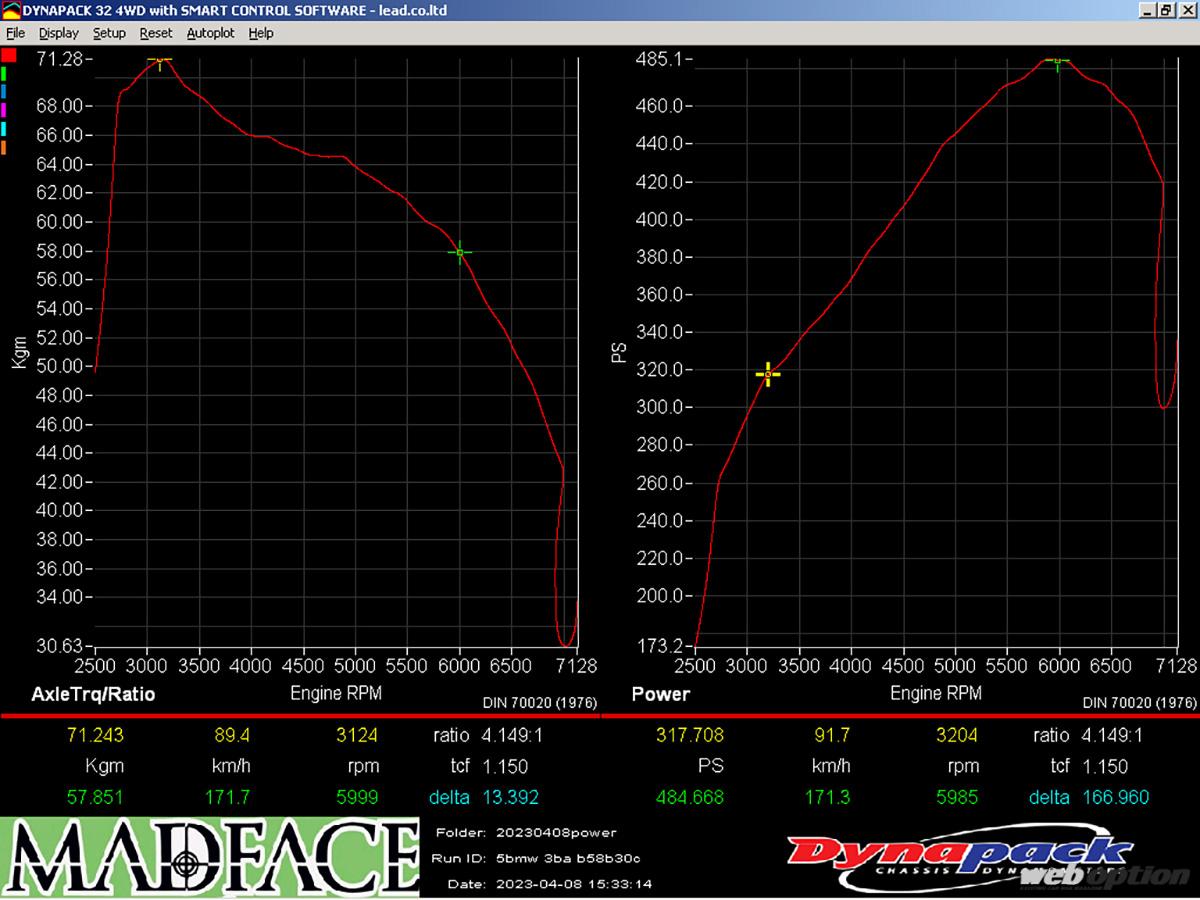Click the MADFACE logo
The height and width of the screenshot is (900, 1200).
point(210,857)
